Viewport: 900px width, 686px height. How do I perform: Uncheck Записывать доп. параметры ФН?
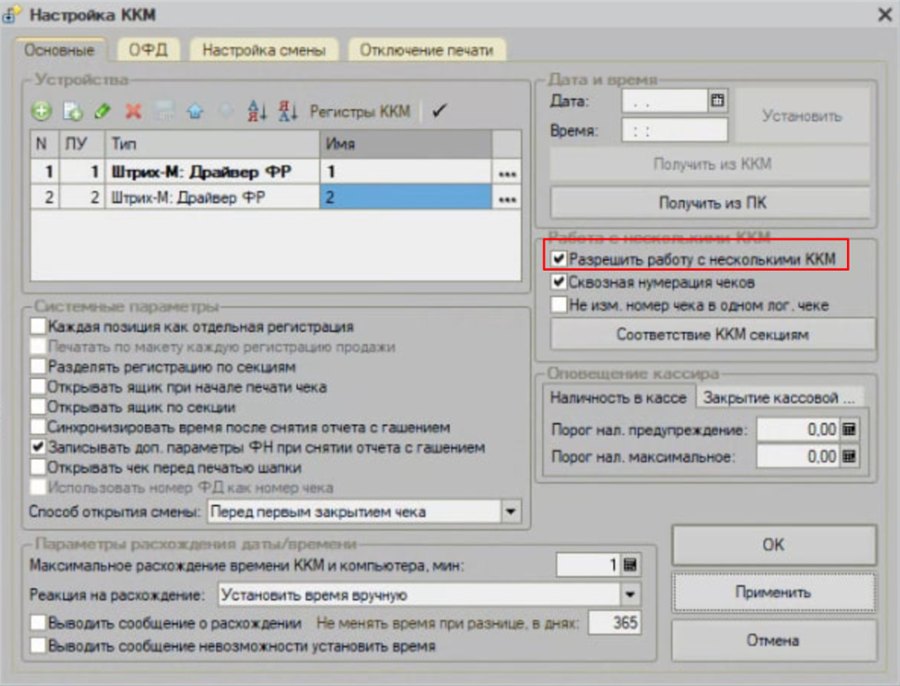click(x=38, y=447)
